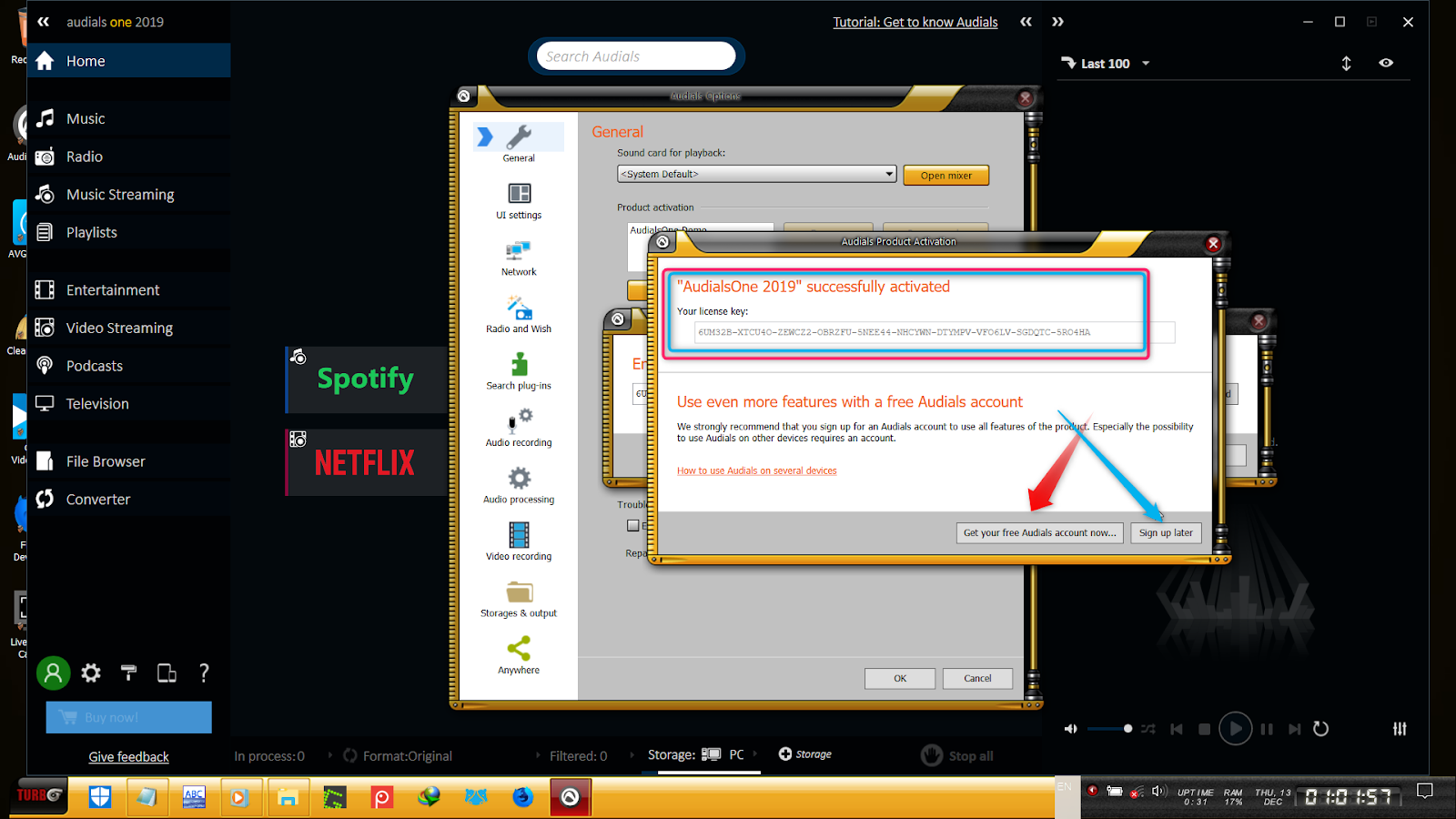Select the Network options category
Viewport: 1456px width, 819px height.
[x=519, y=258]
